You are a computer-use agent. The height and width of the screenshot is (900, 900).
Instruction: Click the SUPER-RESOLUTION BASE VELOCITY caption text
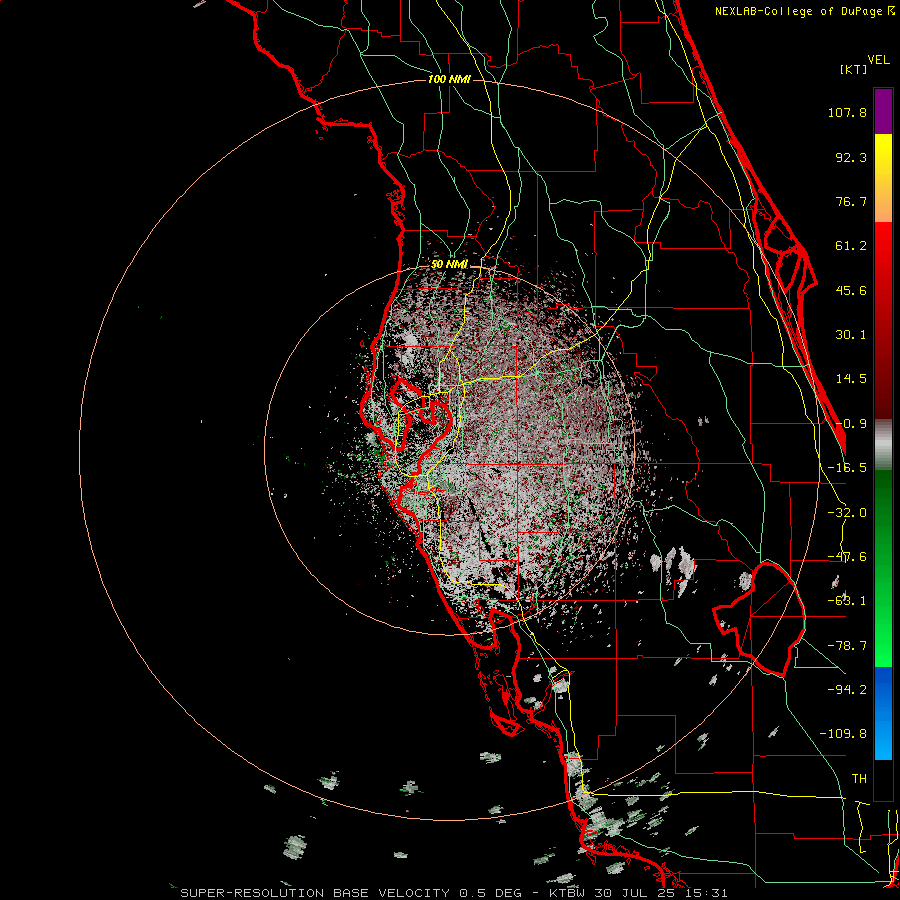click(317, 893)
